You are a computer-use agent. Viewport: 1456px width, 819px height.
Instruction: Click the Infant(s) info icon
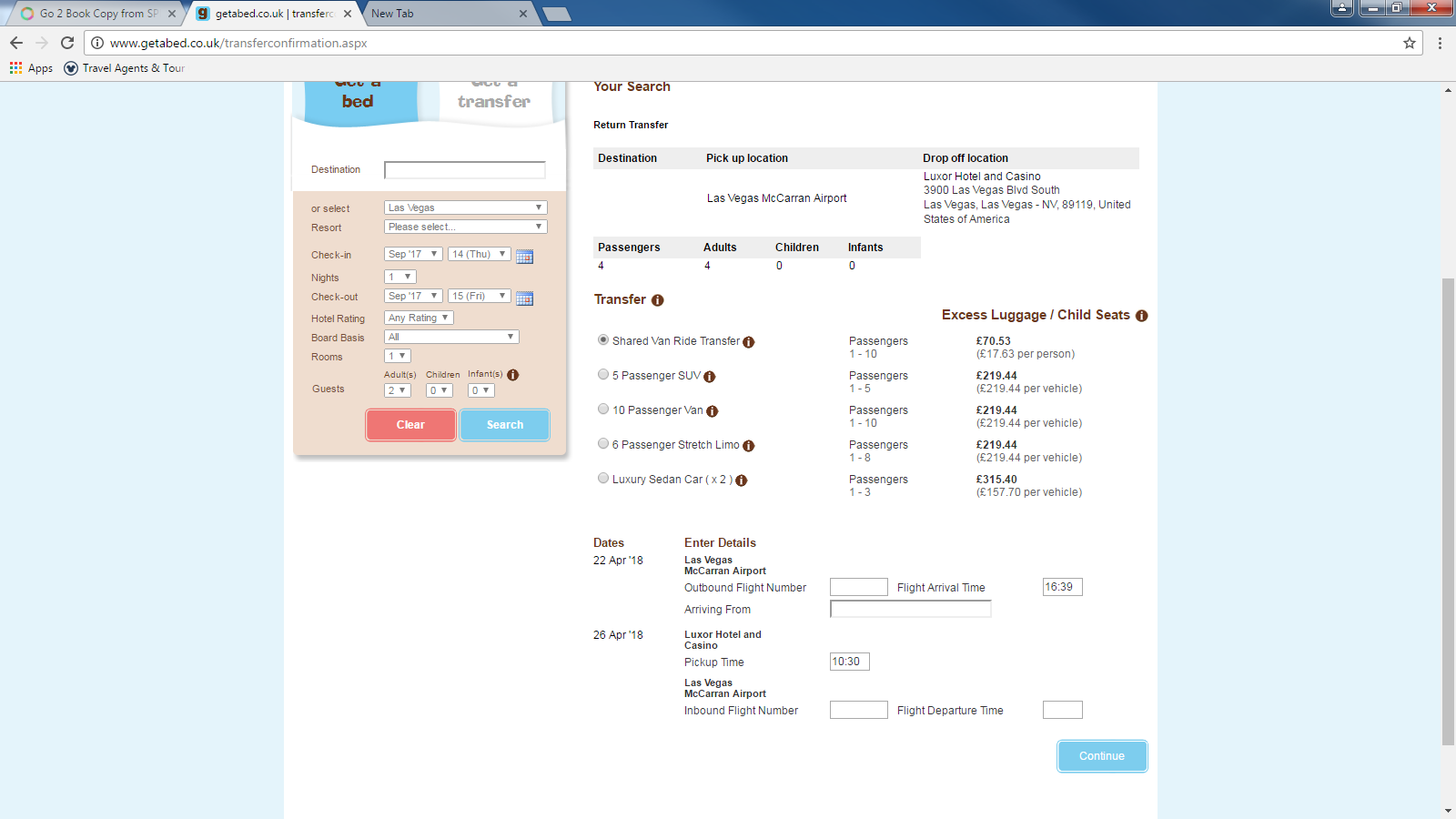pyautogui.click(x=513, y=375)
